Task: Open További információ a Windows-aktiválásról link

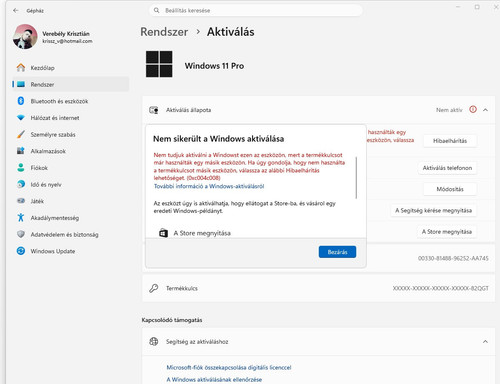Action: point(209,186)
